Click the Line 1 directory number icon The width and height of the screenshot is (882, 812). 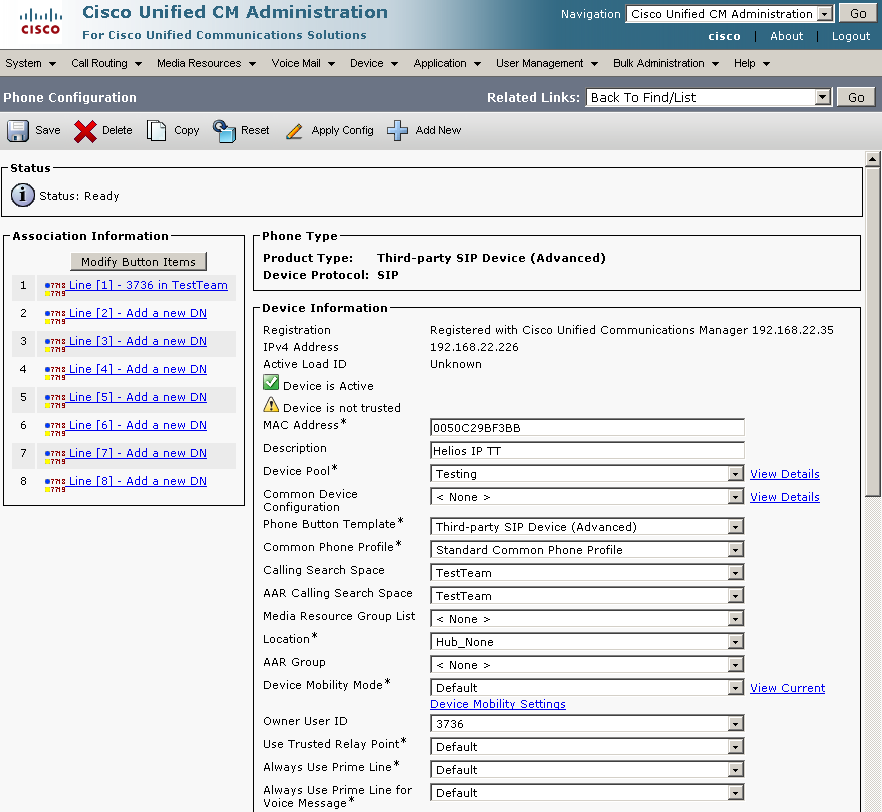click(x=54, y=288)
